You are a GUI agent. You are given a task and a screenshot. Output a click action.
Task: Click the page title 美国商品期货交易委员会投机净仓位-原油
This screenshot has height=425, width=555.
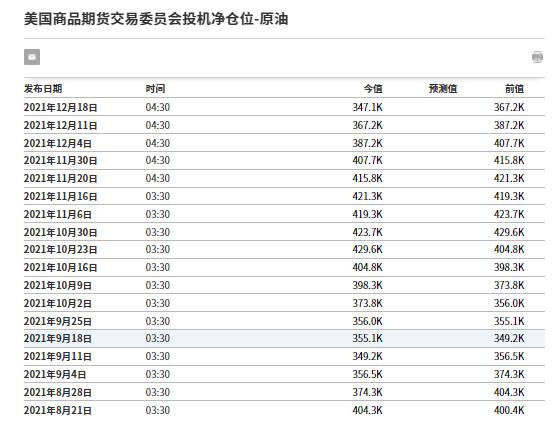[156, 19]
